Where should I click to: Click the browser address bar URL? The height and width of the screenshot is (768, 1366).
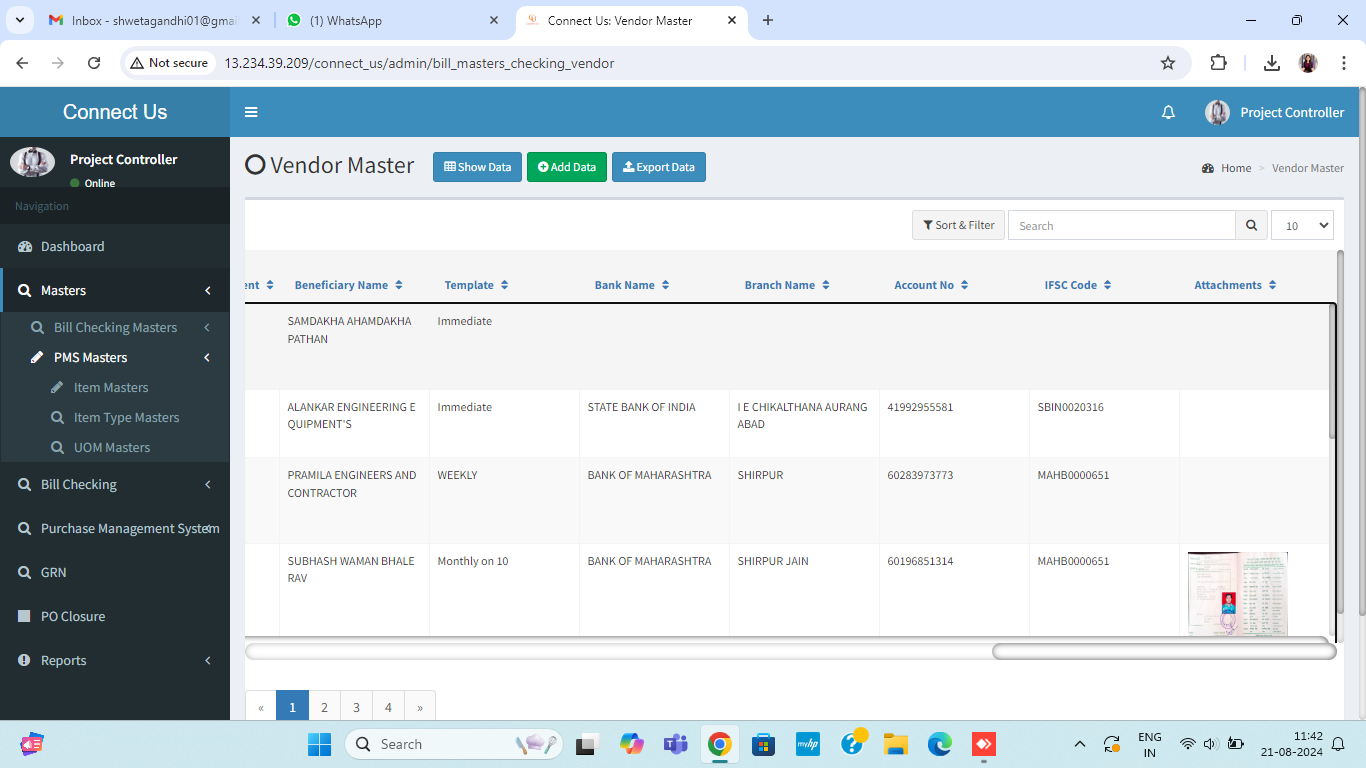419,63
